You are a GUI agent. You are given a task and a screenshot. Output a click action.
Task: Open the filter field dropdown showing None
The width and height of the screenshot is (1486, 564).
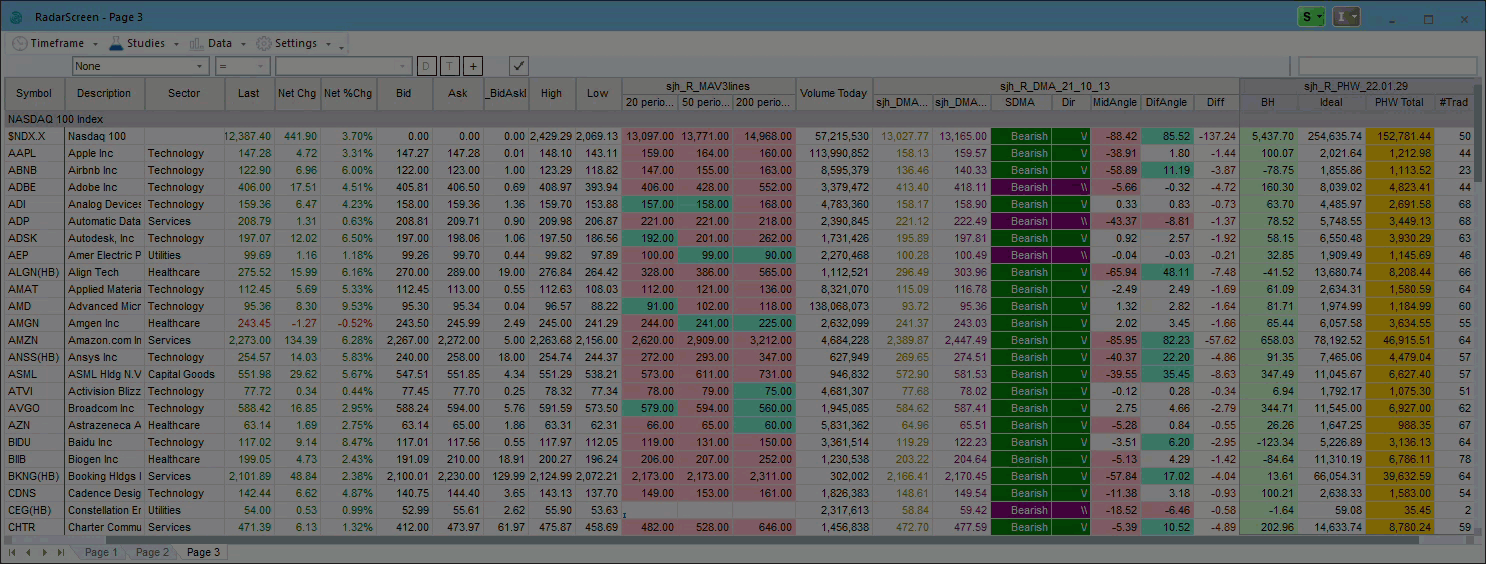click(x=140, y=66)
